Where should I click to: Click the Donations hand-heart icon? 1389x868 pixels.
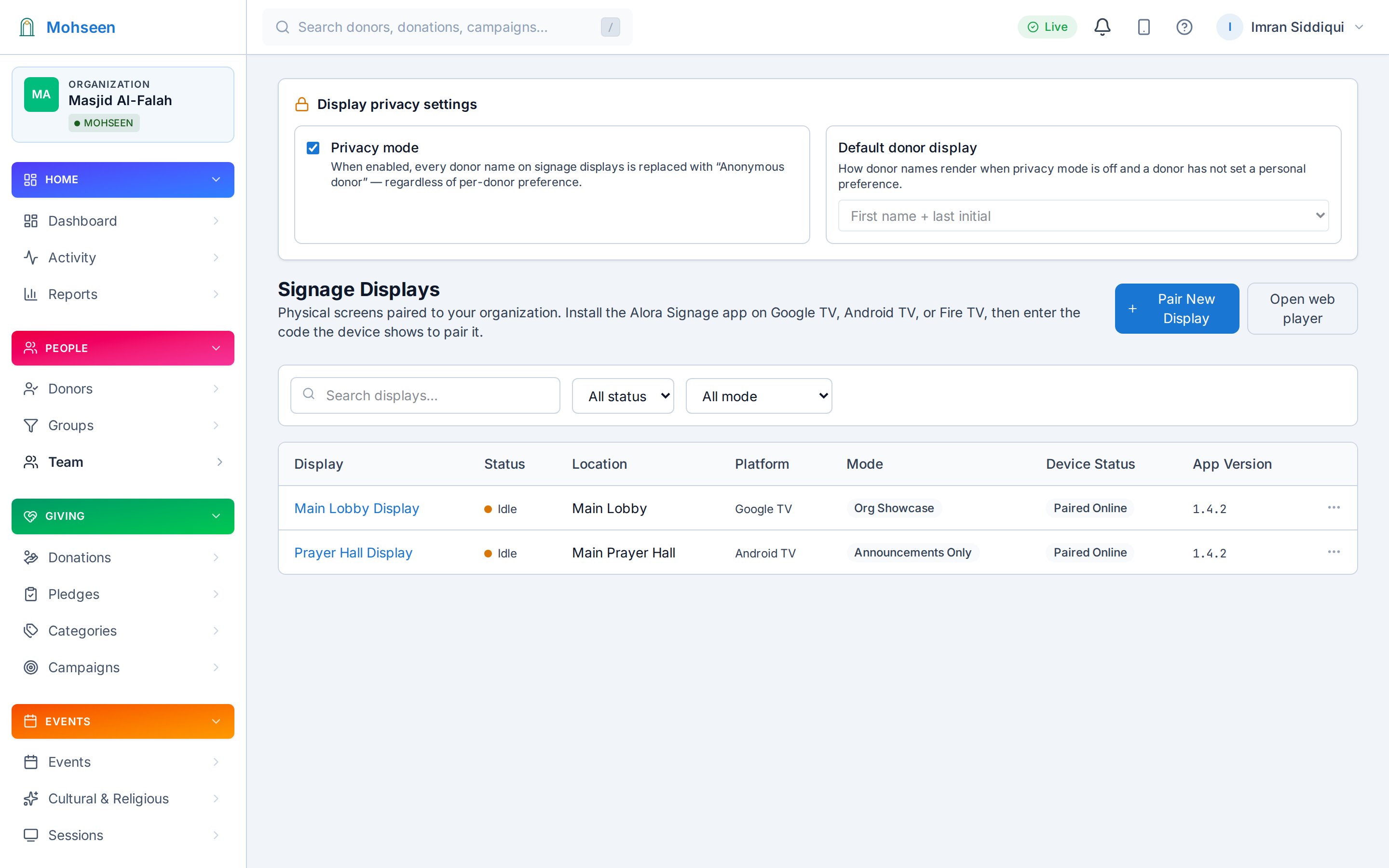(31, 557)
